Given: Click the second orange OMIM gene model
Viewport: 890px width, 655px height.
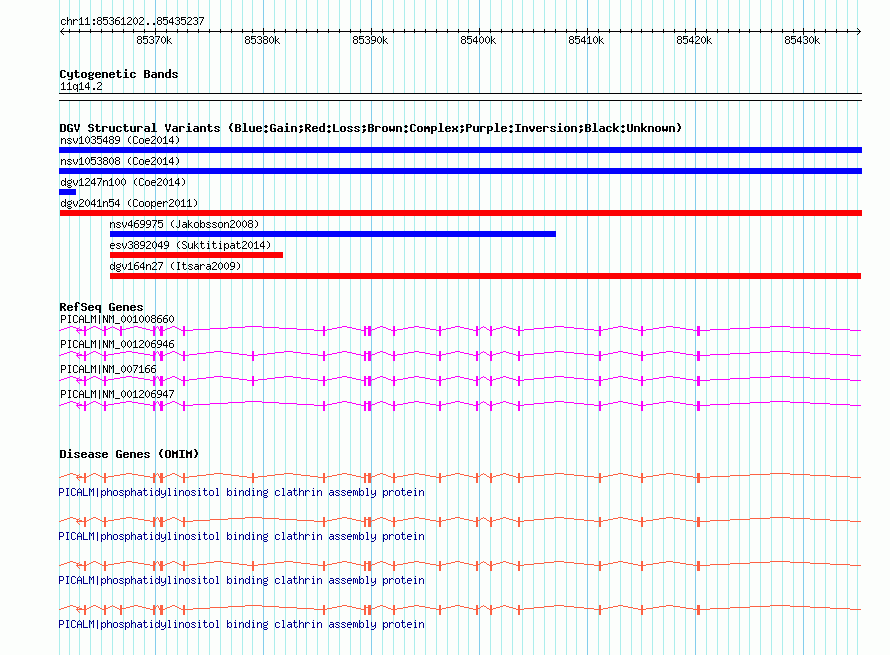Looking at the screenshot, I should click(x=460, y=521).
